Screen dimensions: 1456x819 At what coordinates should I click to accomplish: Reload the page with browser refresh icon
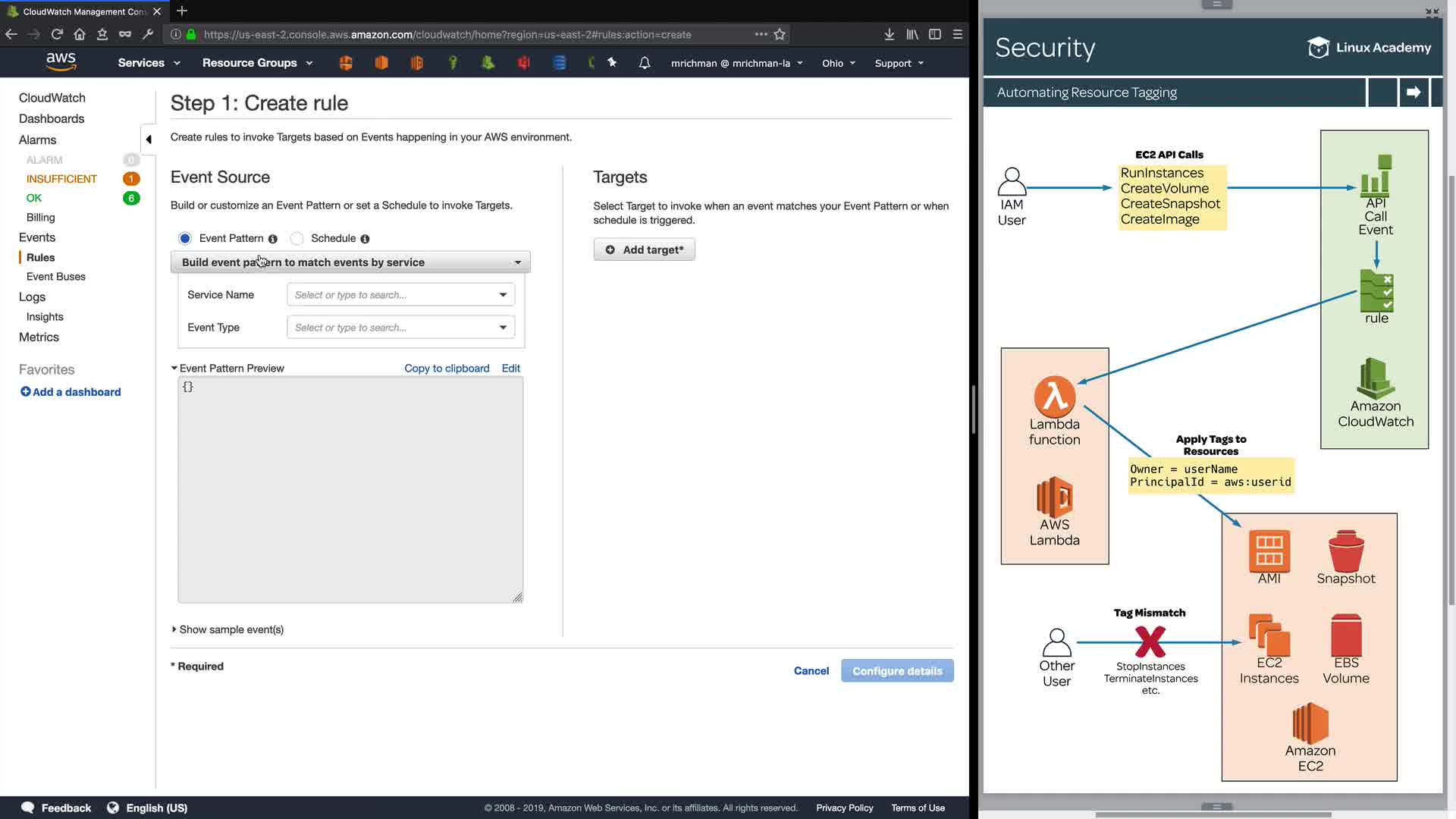57,34
